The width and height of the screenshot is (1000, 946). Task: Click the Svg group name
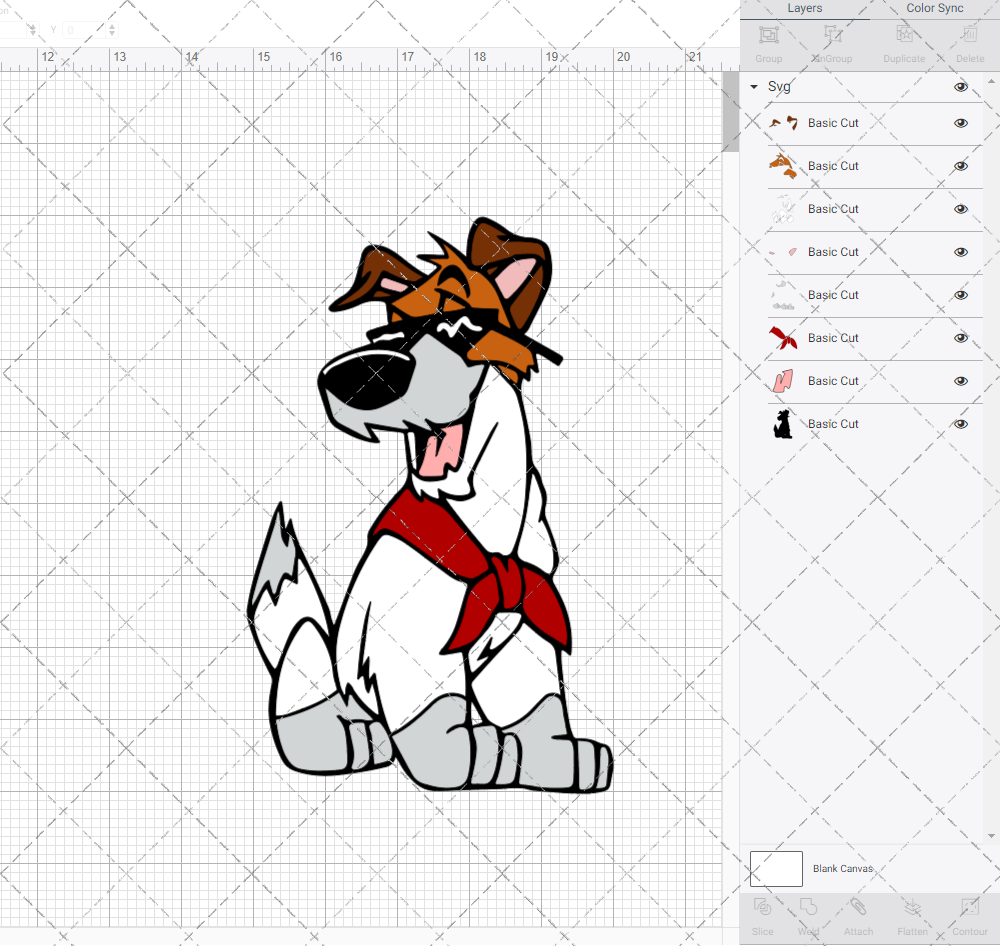[x=779, y=87]
